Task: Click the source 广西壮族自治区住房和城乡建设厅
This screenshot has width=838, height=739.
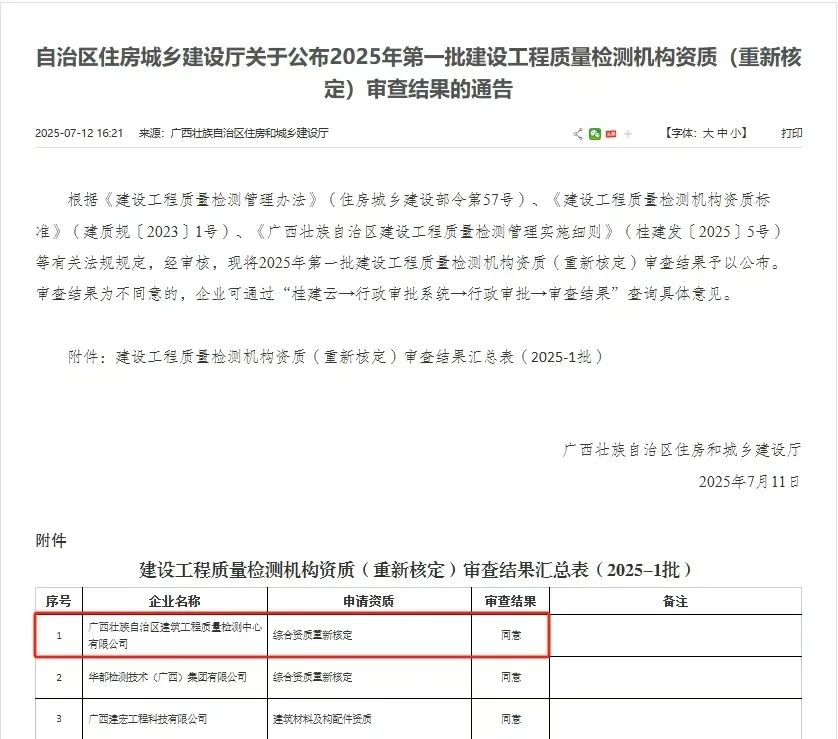Action: 249,133
